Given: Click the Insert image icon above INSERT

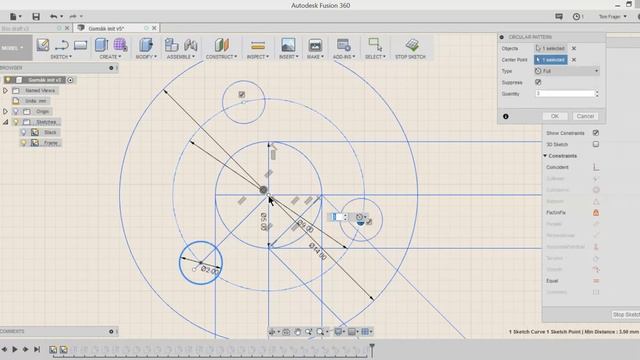Looking at the screenshot, I should coord(288,45).
